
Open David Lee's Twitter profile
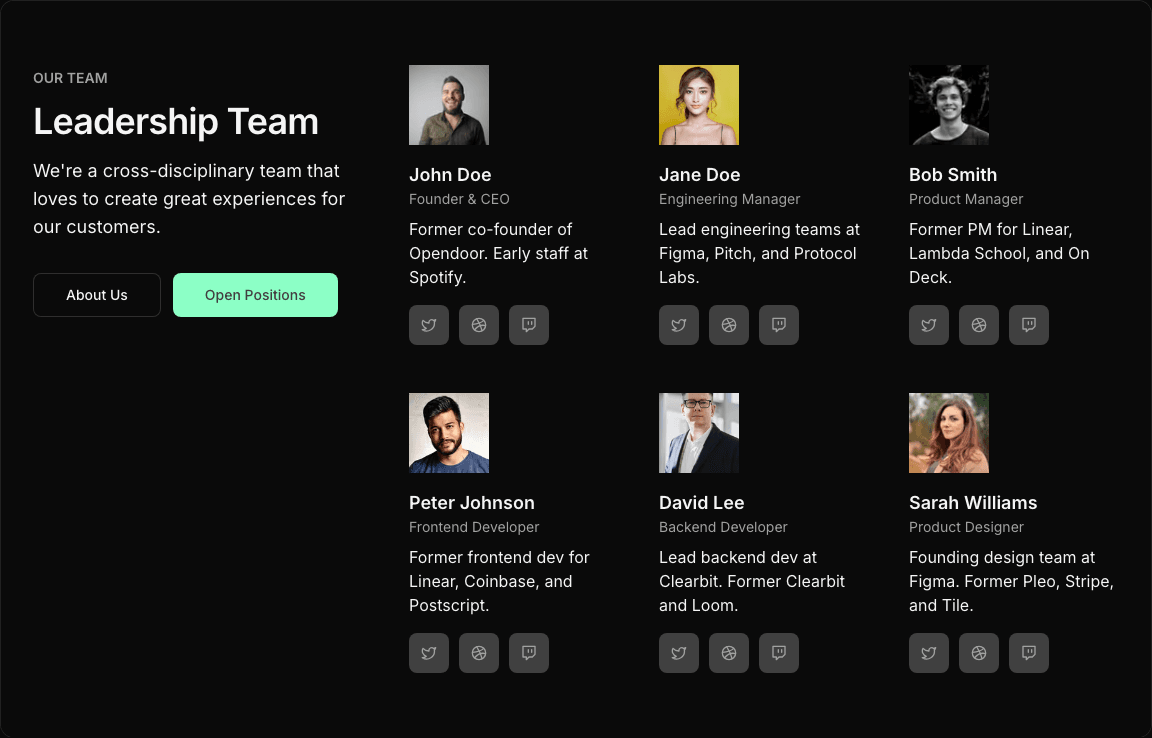pos(679,653)
